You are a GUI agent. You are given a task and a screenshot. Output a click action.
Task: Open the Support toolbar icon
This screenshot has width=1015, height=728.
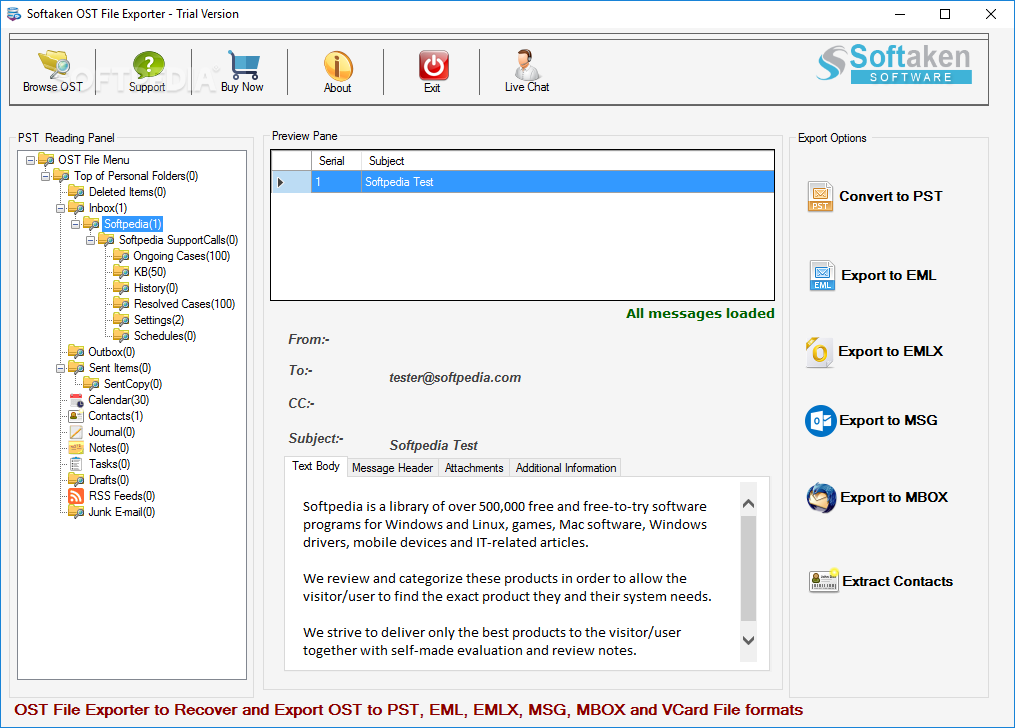tap(148, 65)
